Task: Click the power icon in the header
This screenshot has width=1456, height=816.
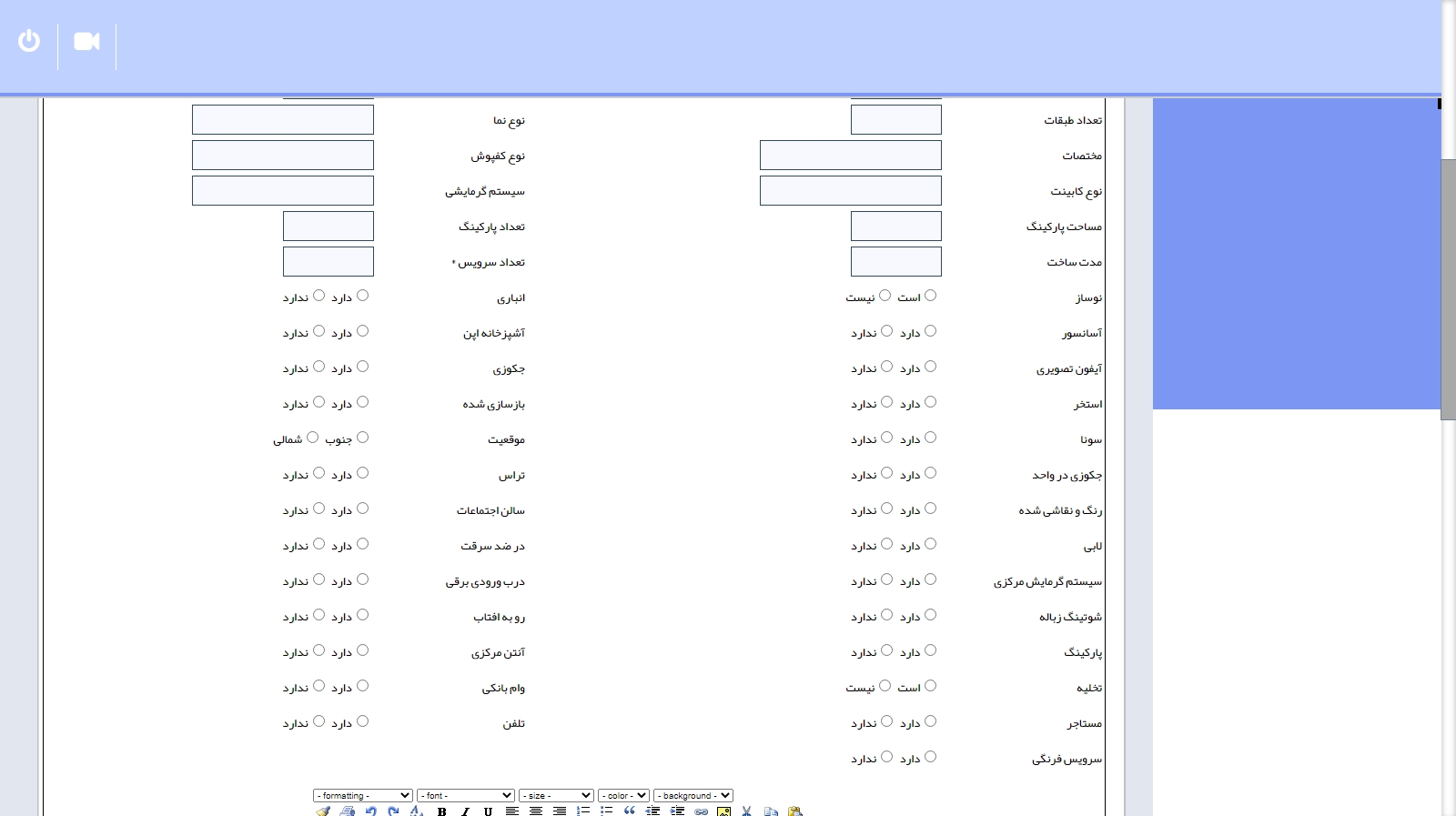Action: (x=29, y=41)
